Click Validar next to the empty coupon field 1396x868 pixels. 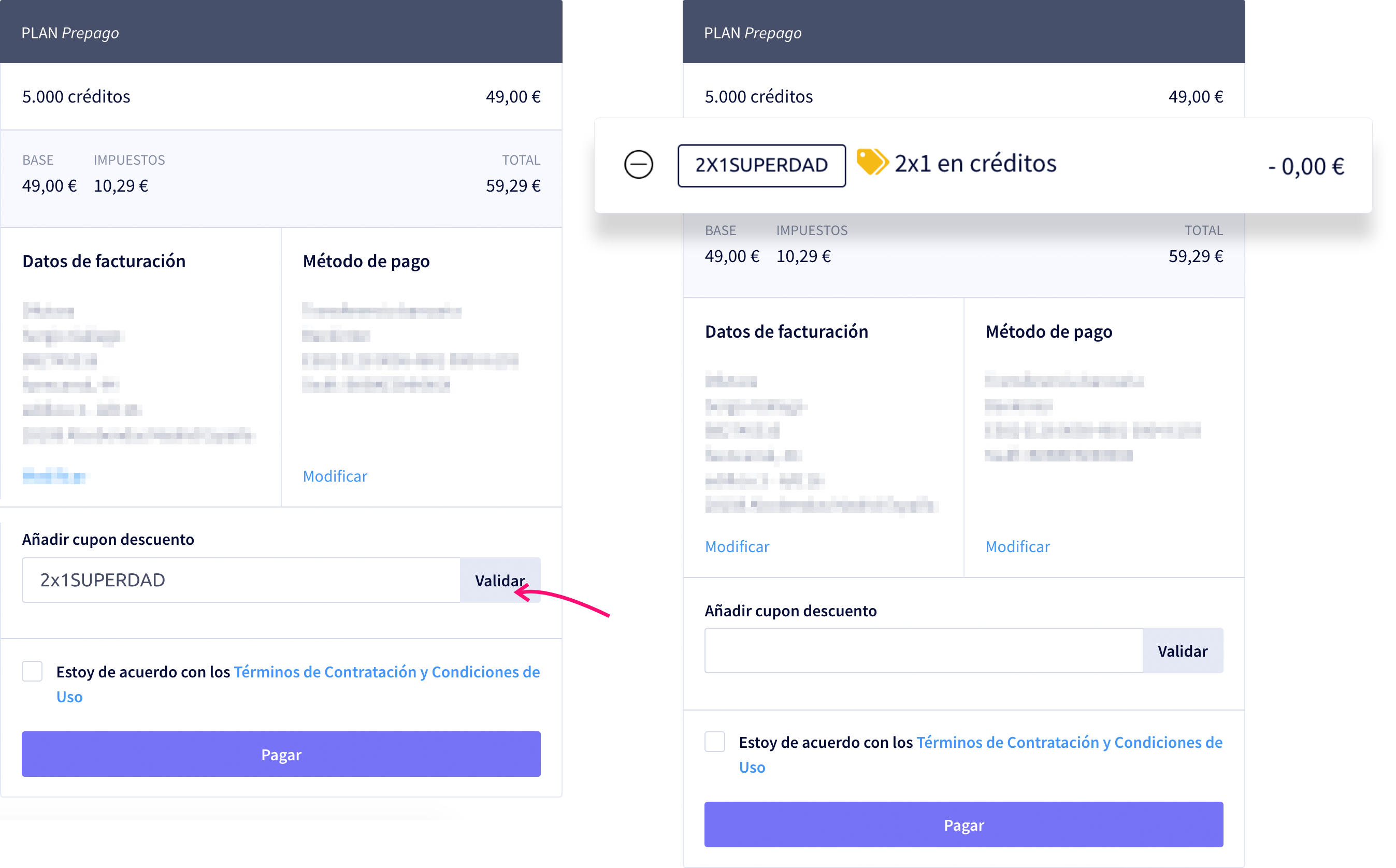[x=1183, y=650]
